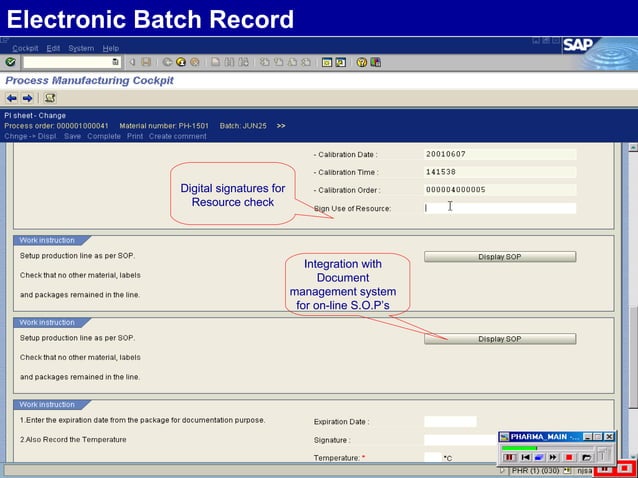Click the printer icon in the standard toolbar
The width and height of the screenshot is (638, 478).
(215, 62)
